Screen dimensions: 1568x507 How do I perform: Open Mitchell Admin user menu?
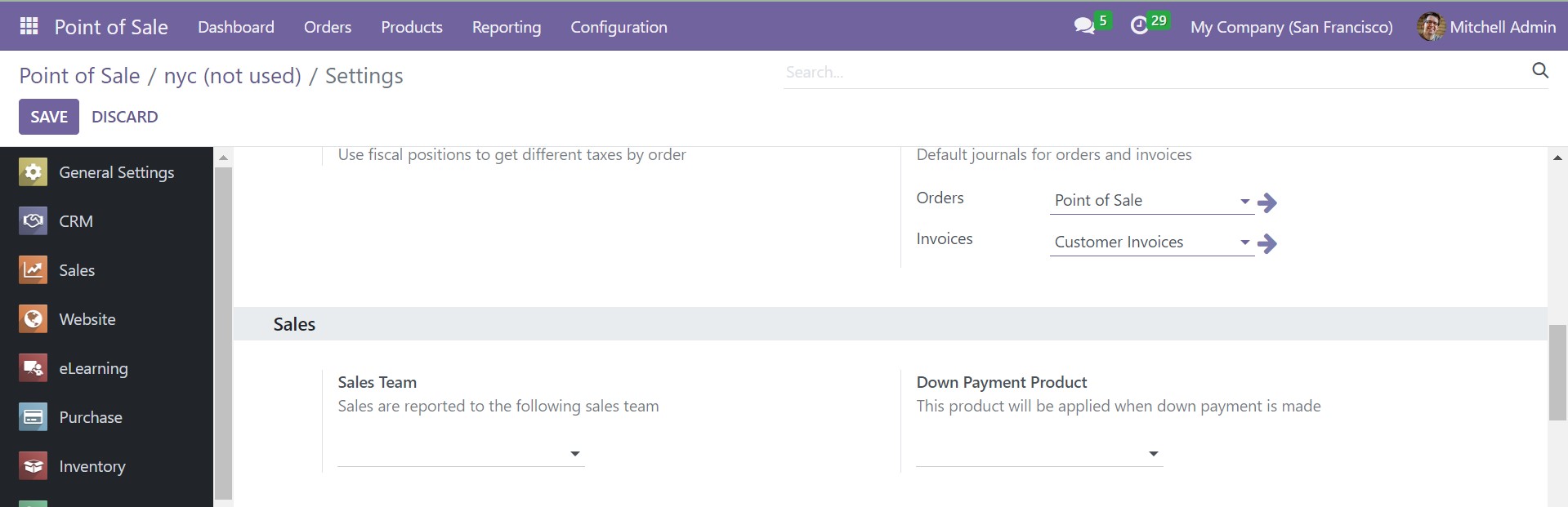[1486, 26]
